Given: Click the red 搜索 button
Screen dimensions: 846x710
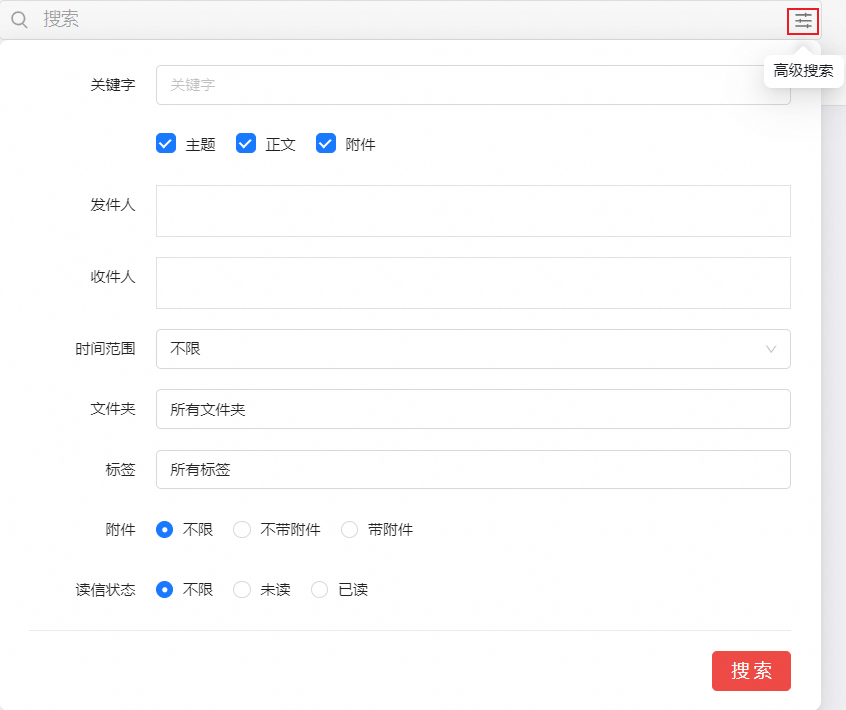Looking at the screenshot, I should point(751,671).
